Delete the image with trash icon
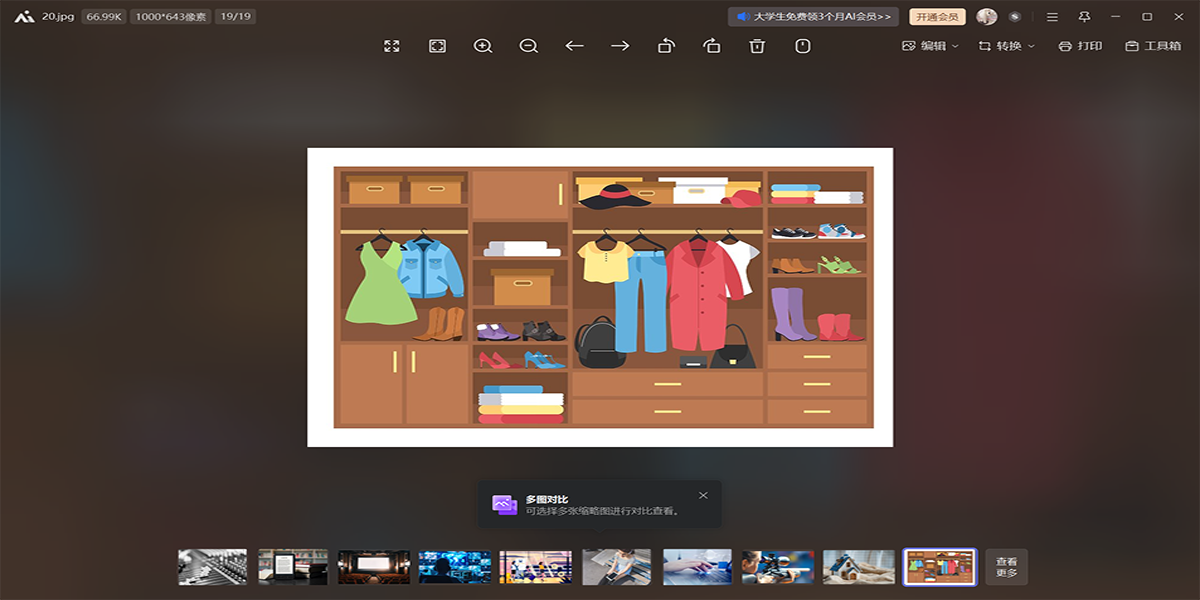Screen dimensions: 1200x600 click(x=757, y=46)
